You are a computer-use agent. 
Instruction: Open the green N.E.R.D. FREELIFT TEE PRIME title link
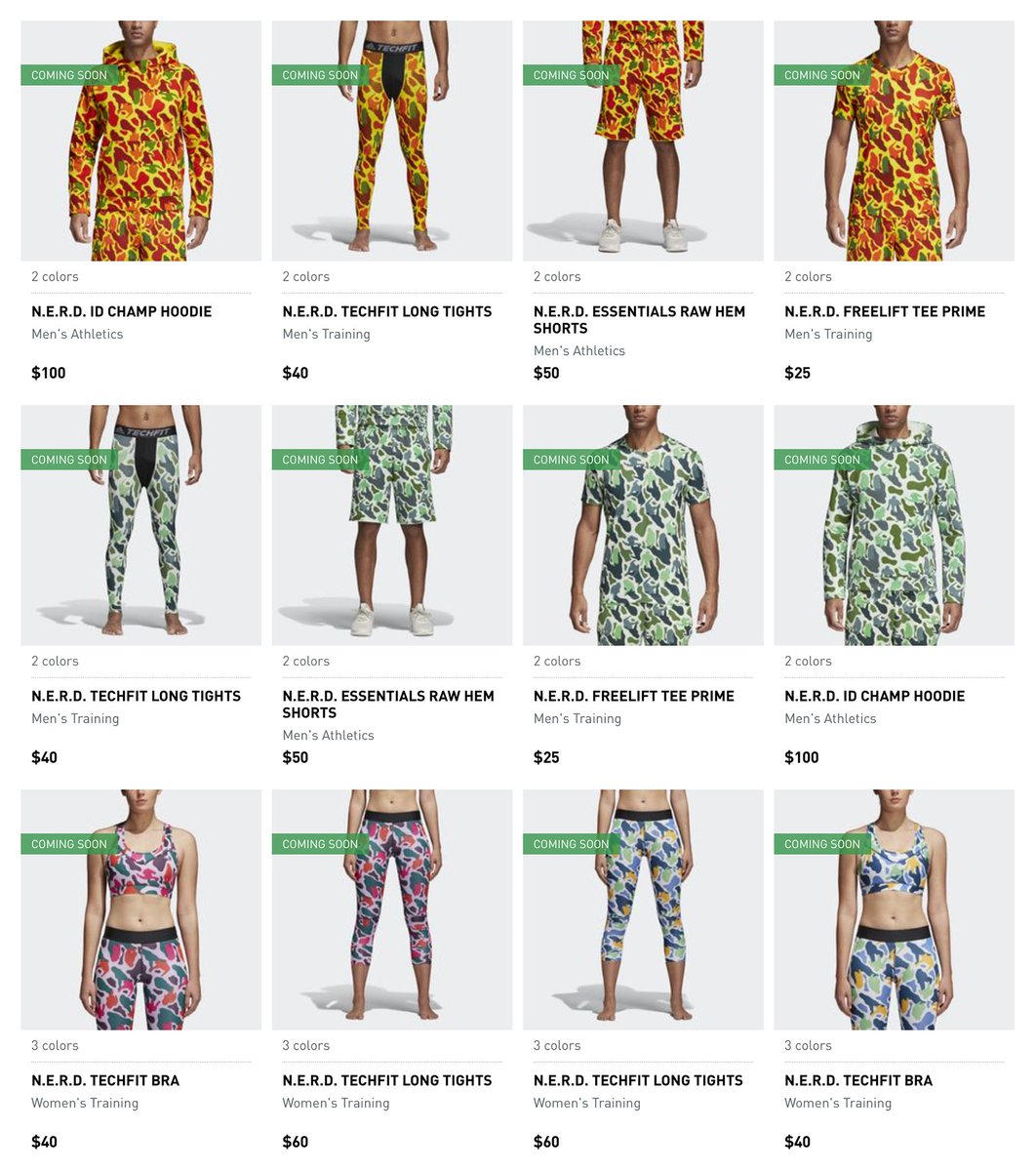click(x=634, y=697)
